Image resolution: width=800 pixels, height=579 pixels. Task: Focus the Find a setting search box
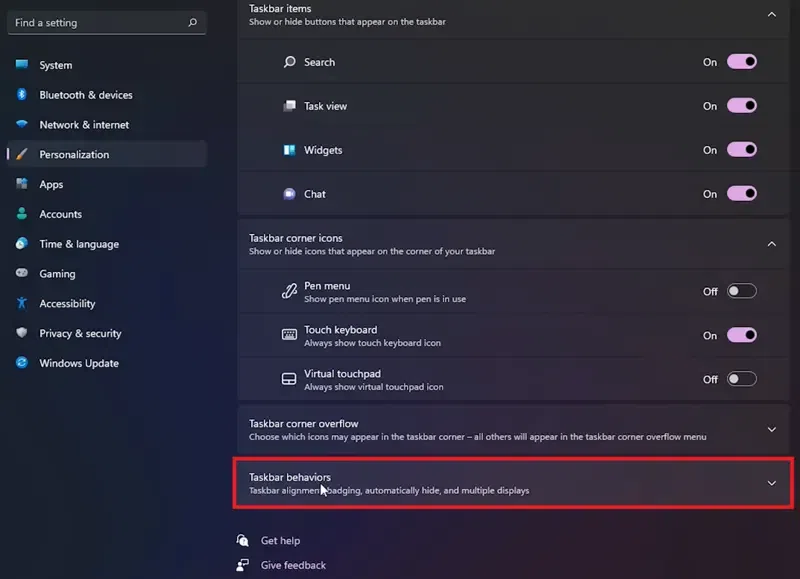coord(107,22)
